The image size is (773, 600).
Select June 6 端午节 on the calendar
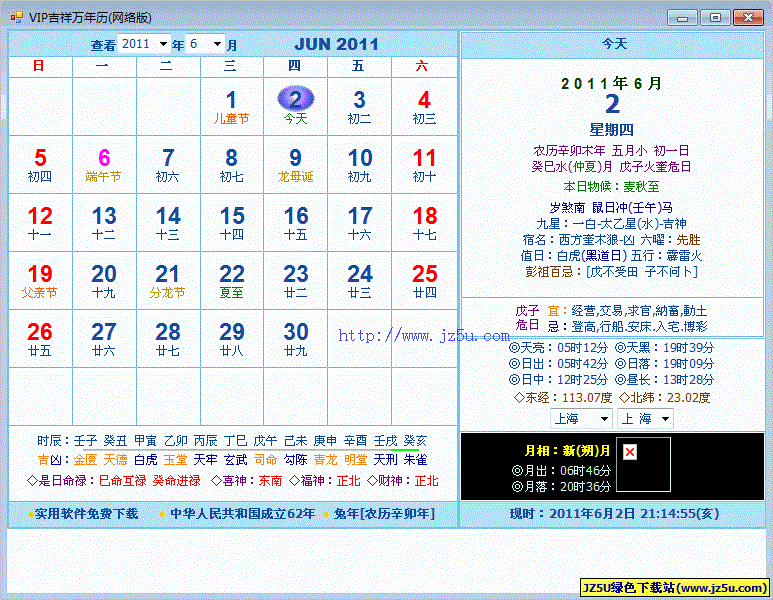(x=104, y=165)
